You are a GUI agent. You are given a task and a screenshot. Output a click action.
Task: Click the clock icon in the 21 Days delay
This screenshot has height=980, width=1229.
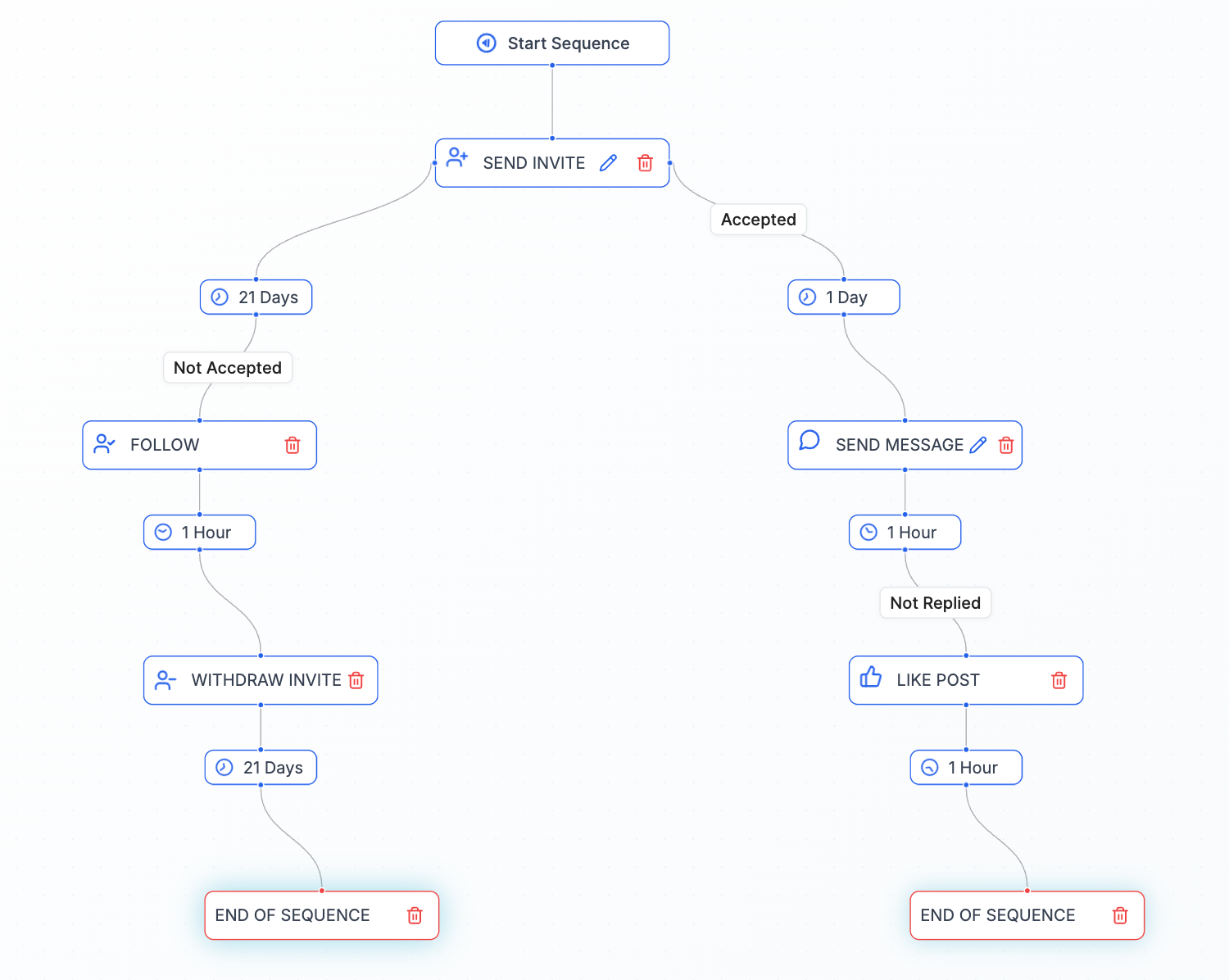coord(220,297)
